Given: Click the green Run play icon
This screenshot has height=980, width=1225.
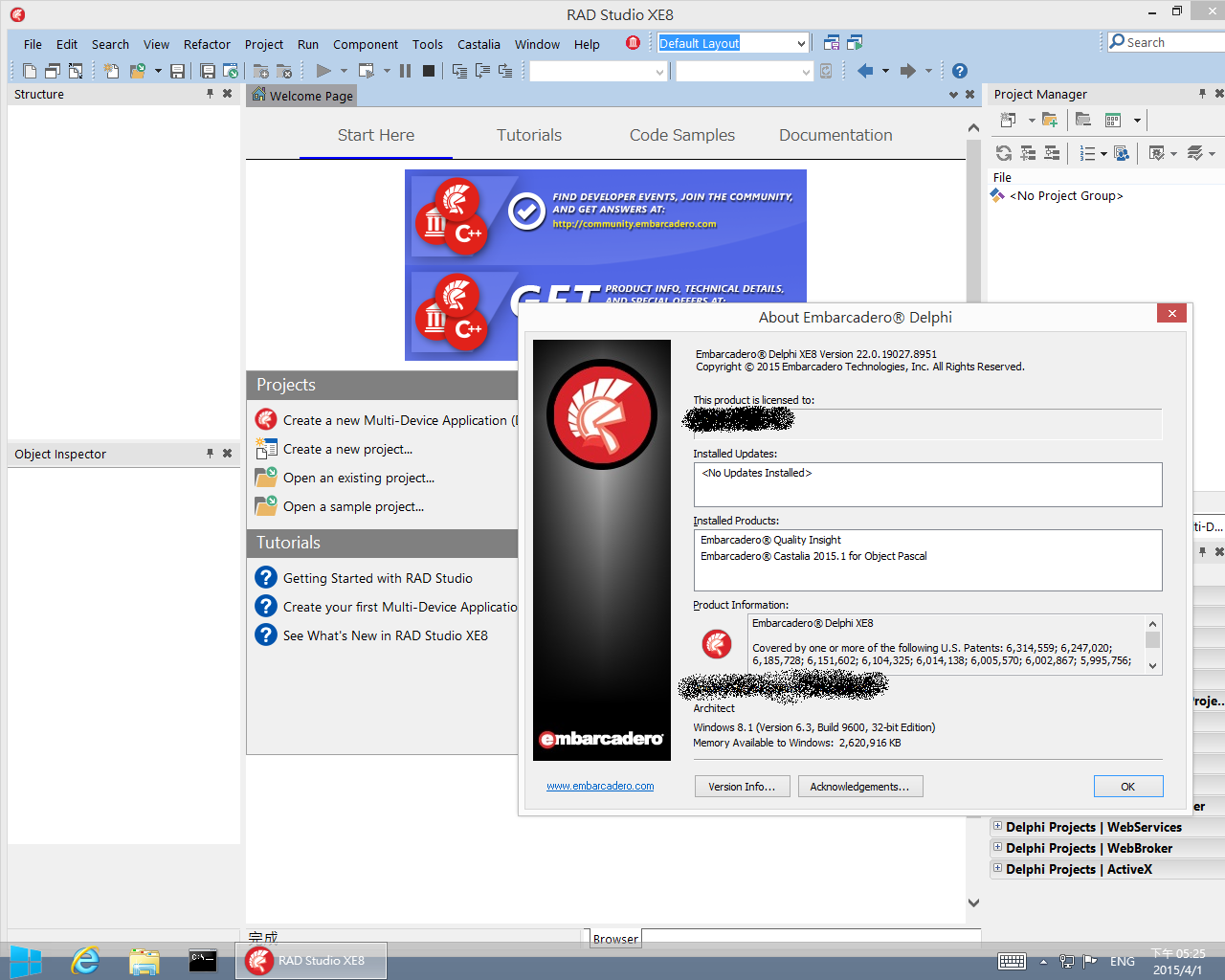Looking at the screenshot, I should click(x=323, y=71).
